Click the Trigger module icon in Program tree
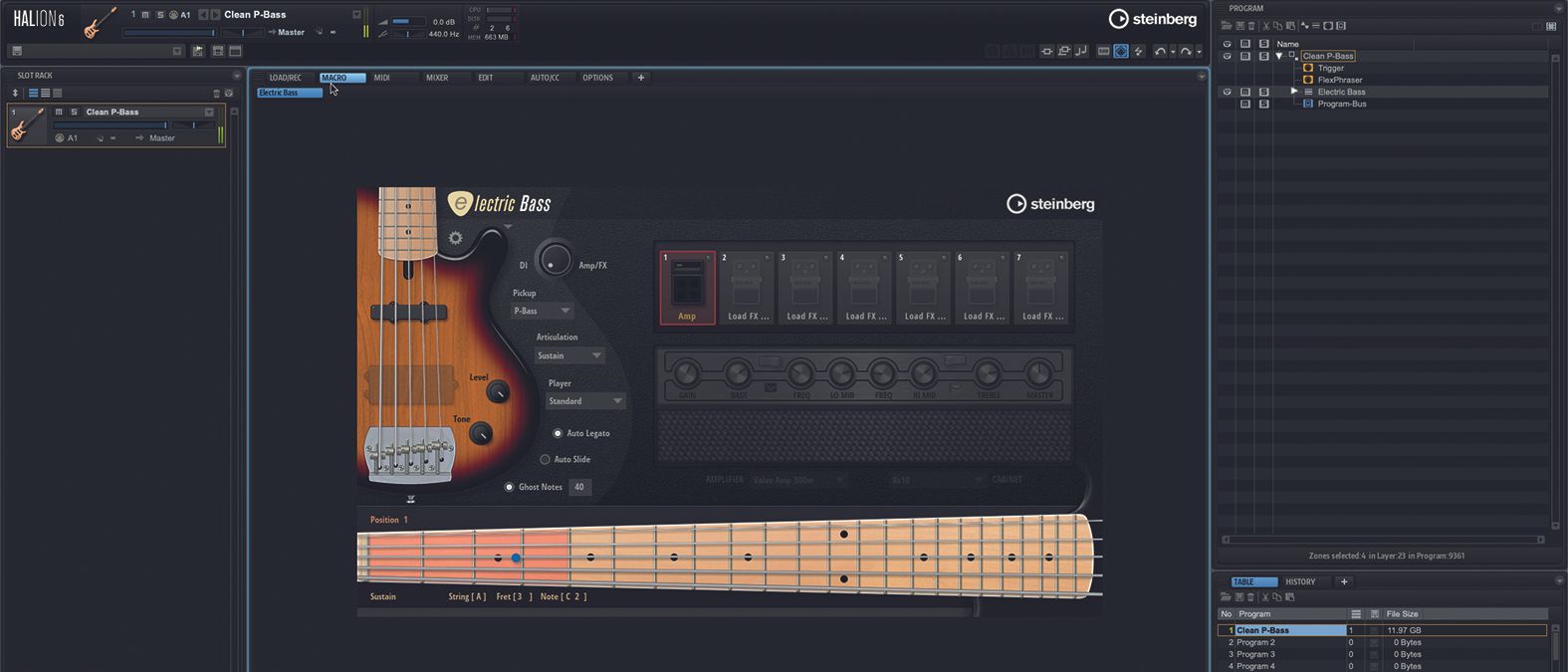Viewport: 1568px width, 672px height. (1308, 68)
